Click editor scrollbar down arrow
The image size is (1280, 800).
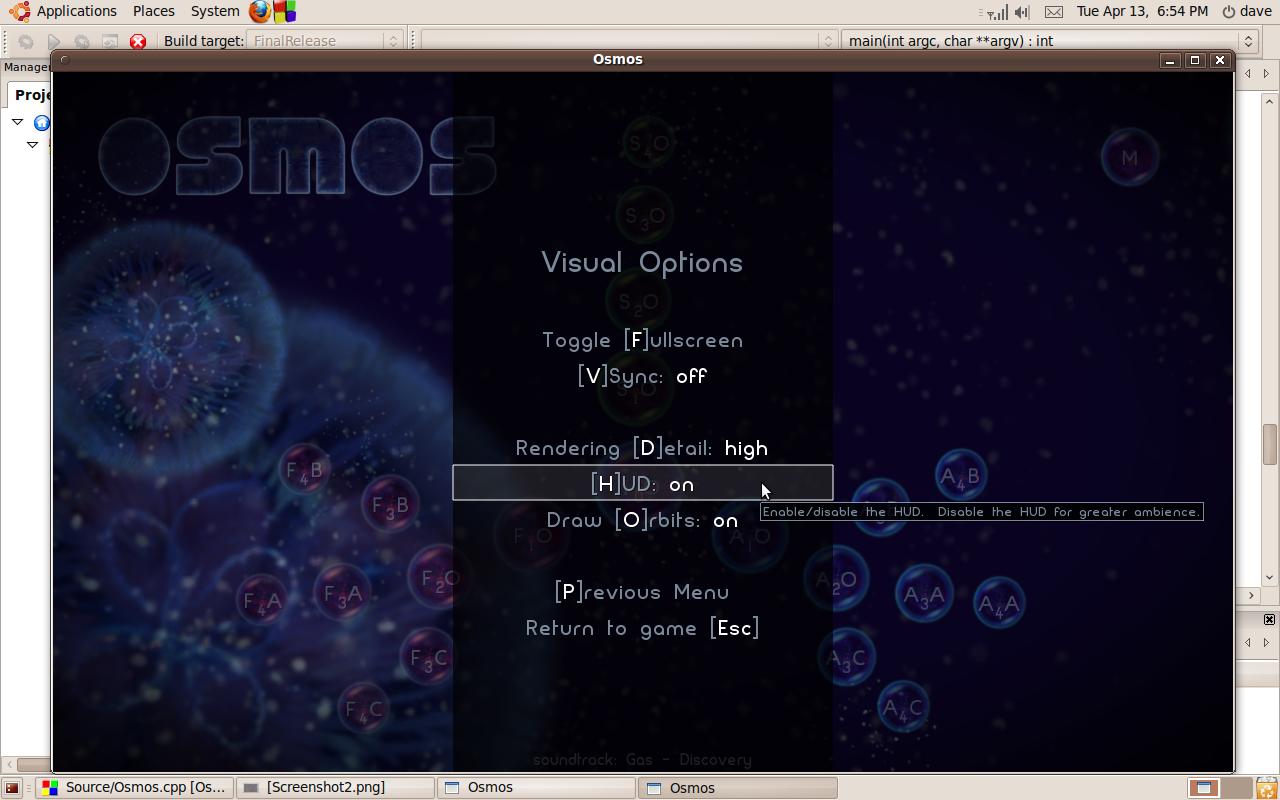click(x=1270, y=577)
